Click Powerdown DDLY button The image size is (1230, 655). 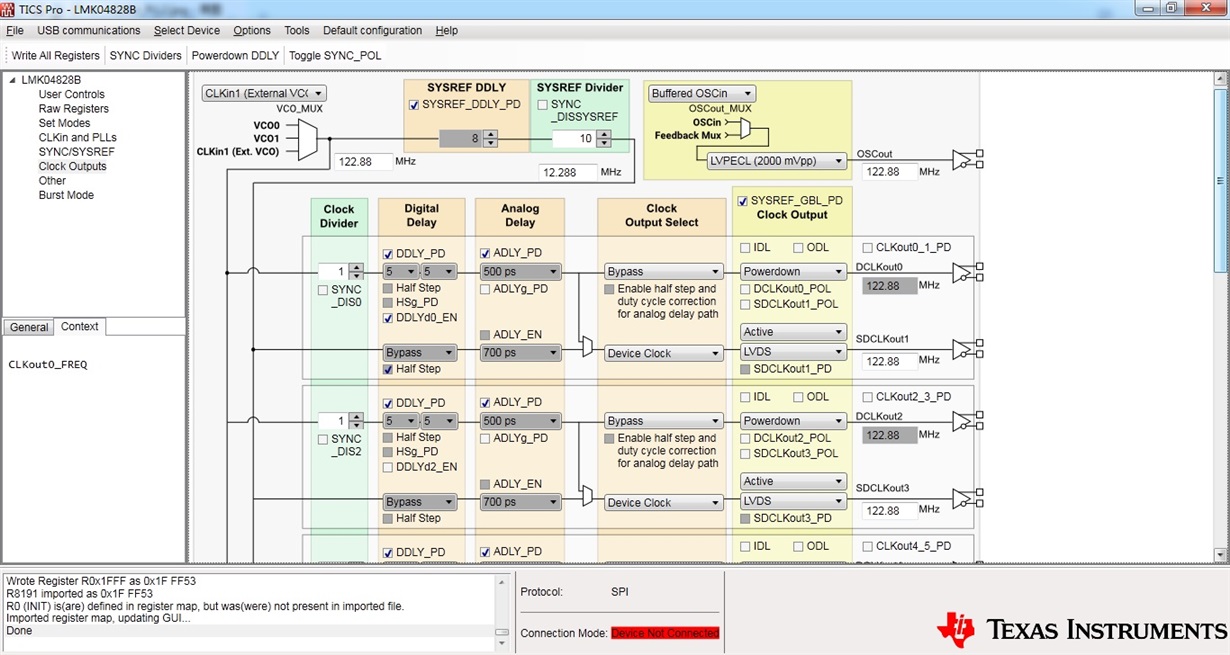point(236,56)
